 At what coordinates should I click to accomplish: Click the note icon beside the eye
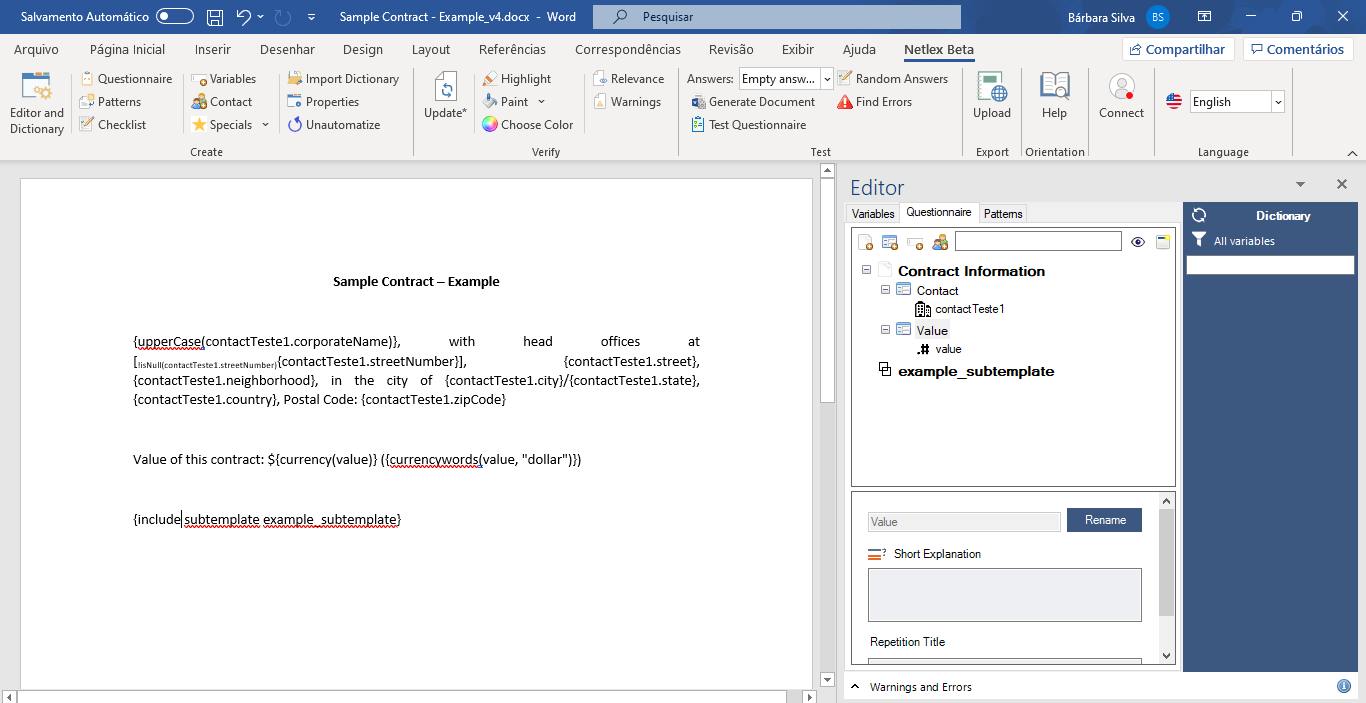[1163, 242]
